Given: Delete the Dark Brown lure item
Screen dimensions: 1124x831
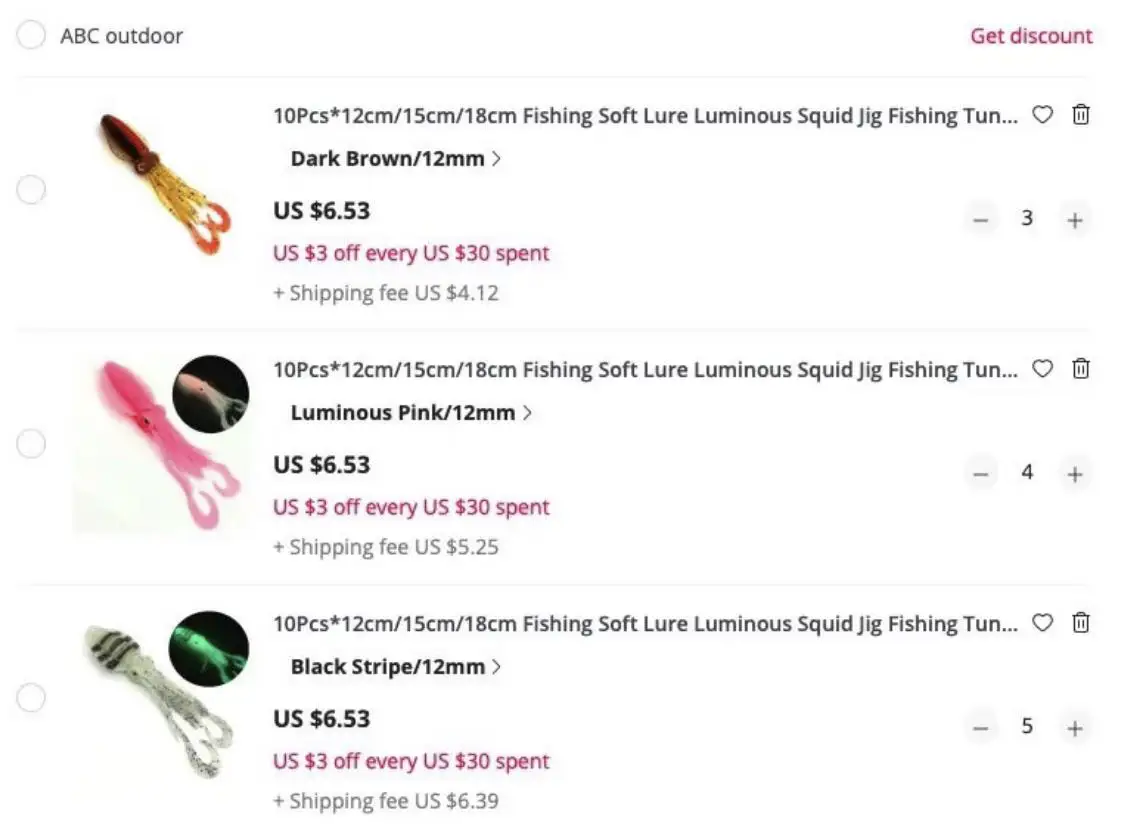Looking at the screenshot, I should 1081,115.
